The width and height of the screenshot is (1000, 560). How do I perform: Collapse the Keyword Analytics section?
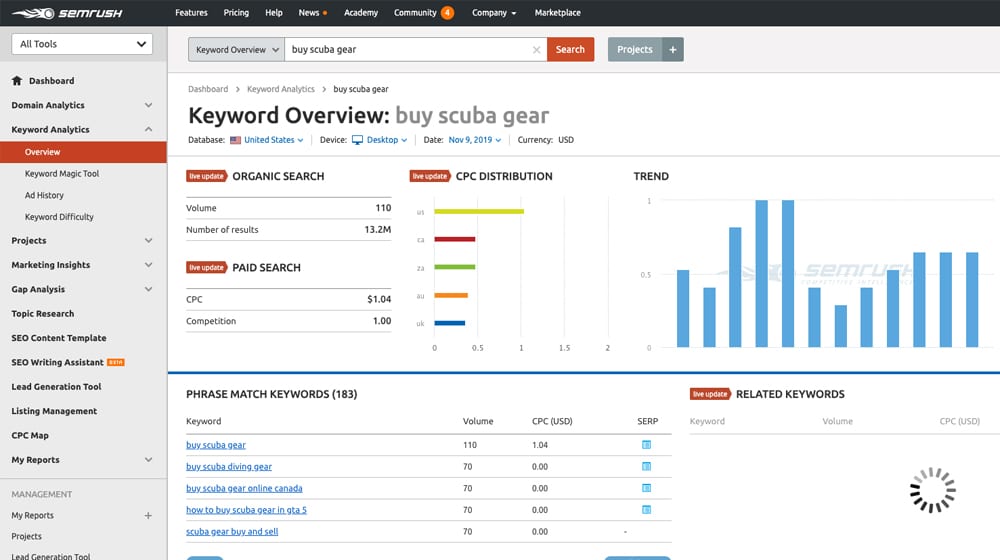tap(148, 129)
